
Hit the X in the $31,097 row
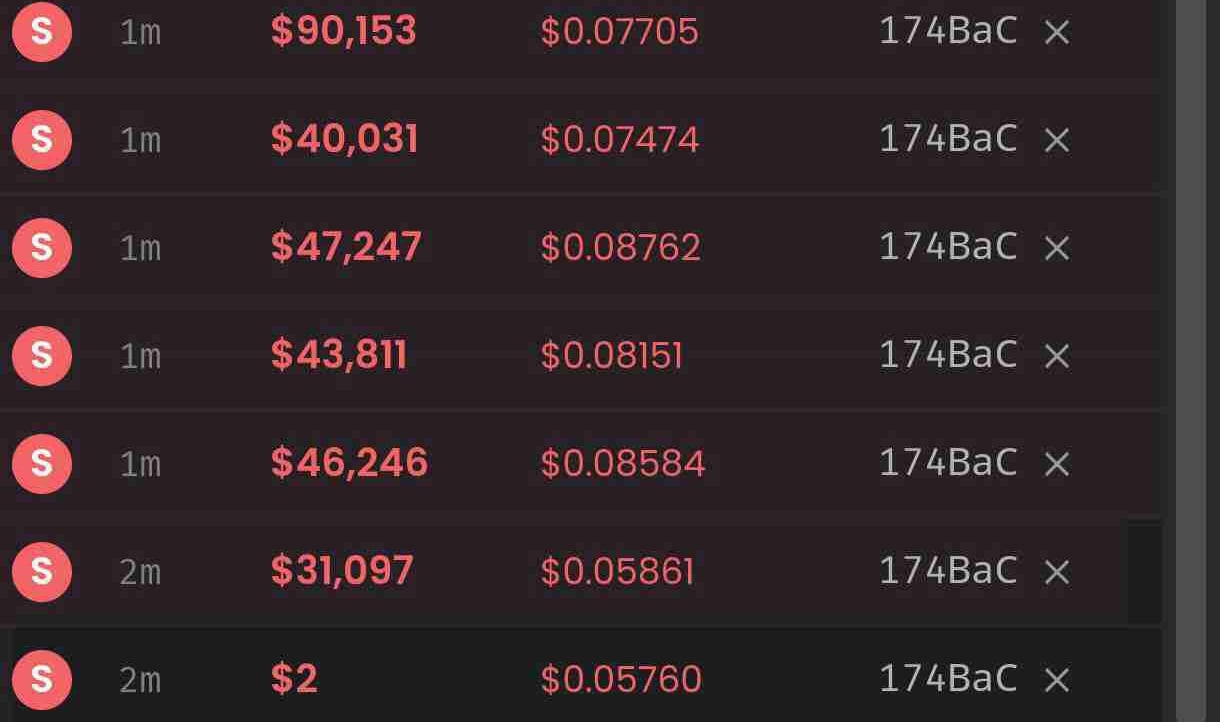(1057, 573)
